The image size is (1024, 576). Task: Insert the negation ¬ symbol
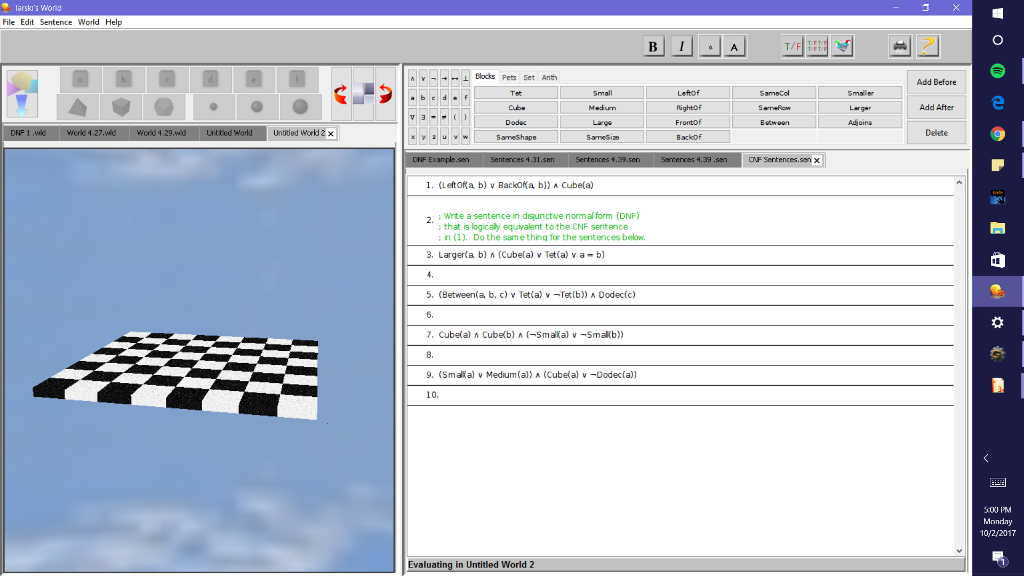tap(434, 78)
